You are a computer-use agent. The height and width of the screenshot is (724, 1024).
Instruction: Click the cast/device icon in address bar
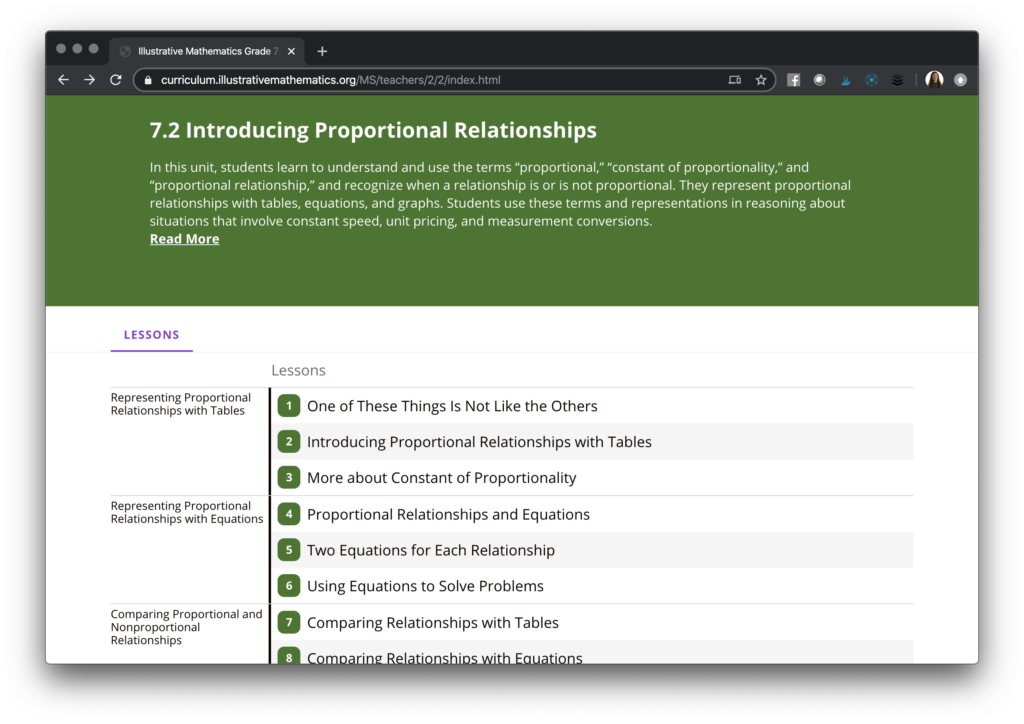click(x=735, y=80)
